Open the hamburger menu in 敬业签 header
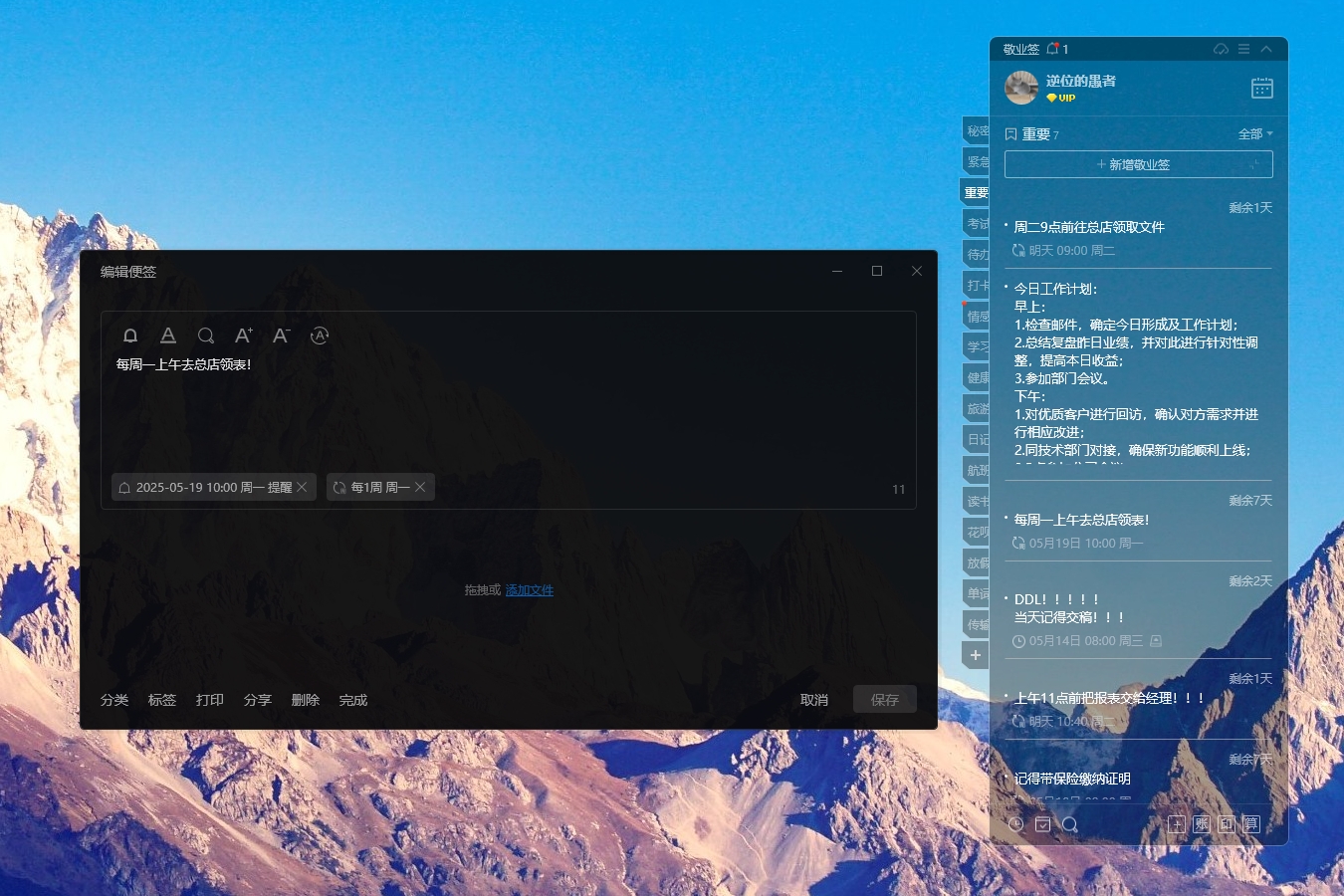Screen dimensions: 1344x896 [1243, 49]
